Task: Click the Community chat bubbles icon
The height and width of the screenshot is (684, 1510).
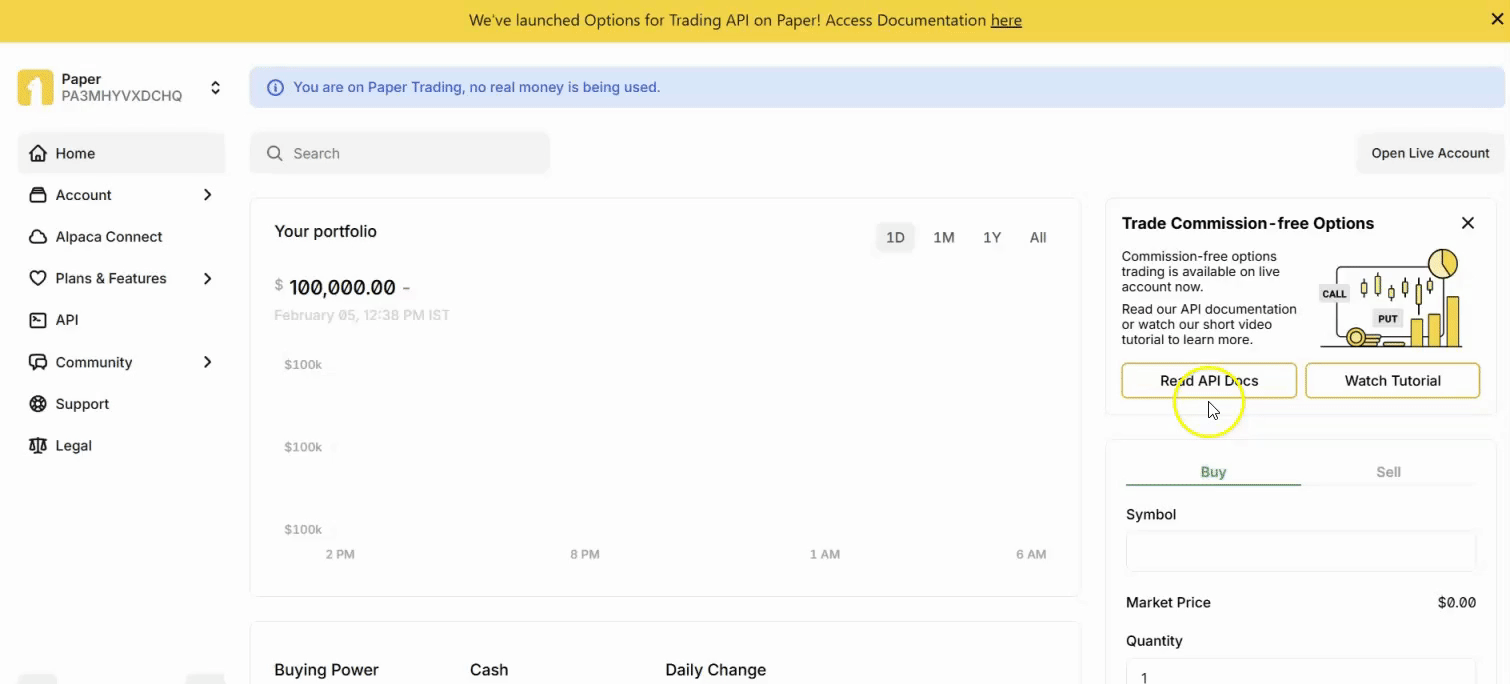Action: [38, 362]
